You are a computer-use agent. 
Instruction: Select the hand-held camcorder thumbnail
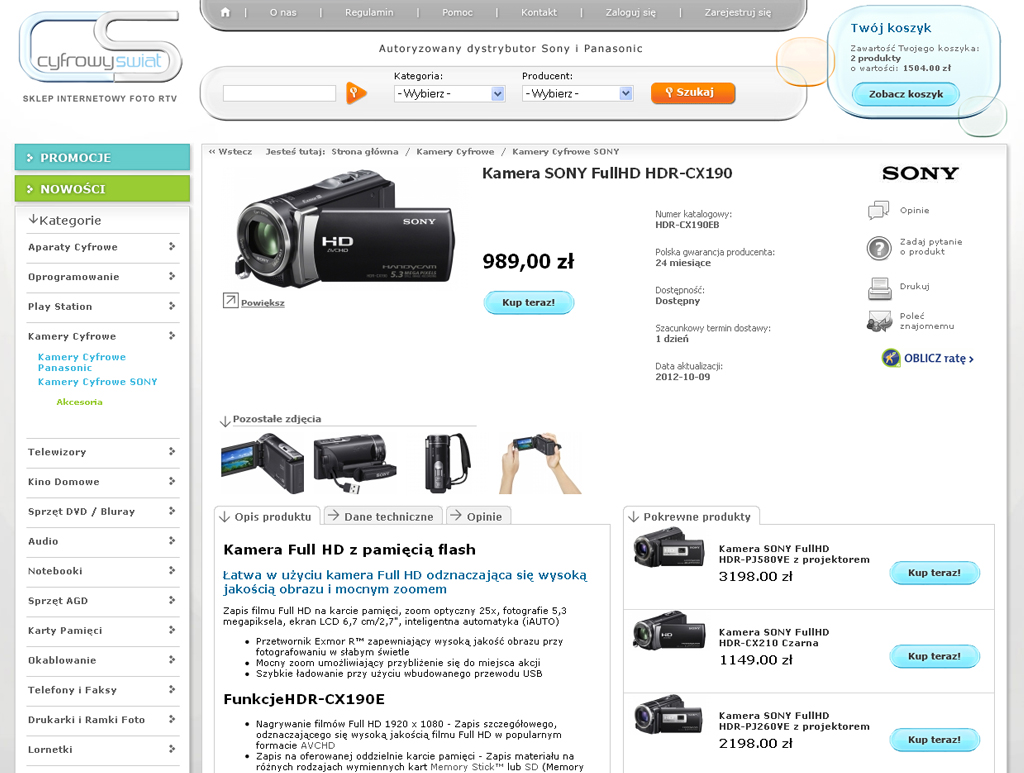540,463
